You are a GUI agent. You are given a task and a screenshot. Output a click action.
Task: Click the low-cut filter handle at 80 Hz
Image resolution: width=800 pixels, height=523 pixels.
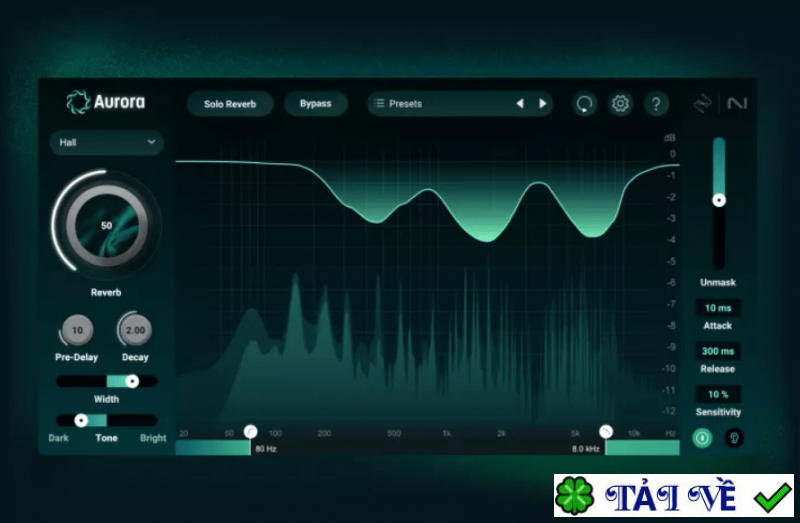251,432
